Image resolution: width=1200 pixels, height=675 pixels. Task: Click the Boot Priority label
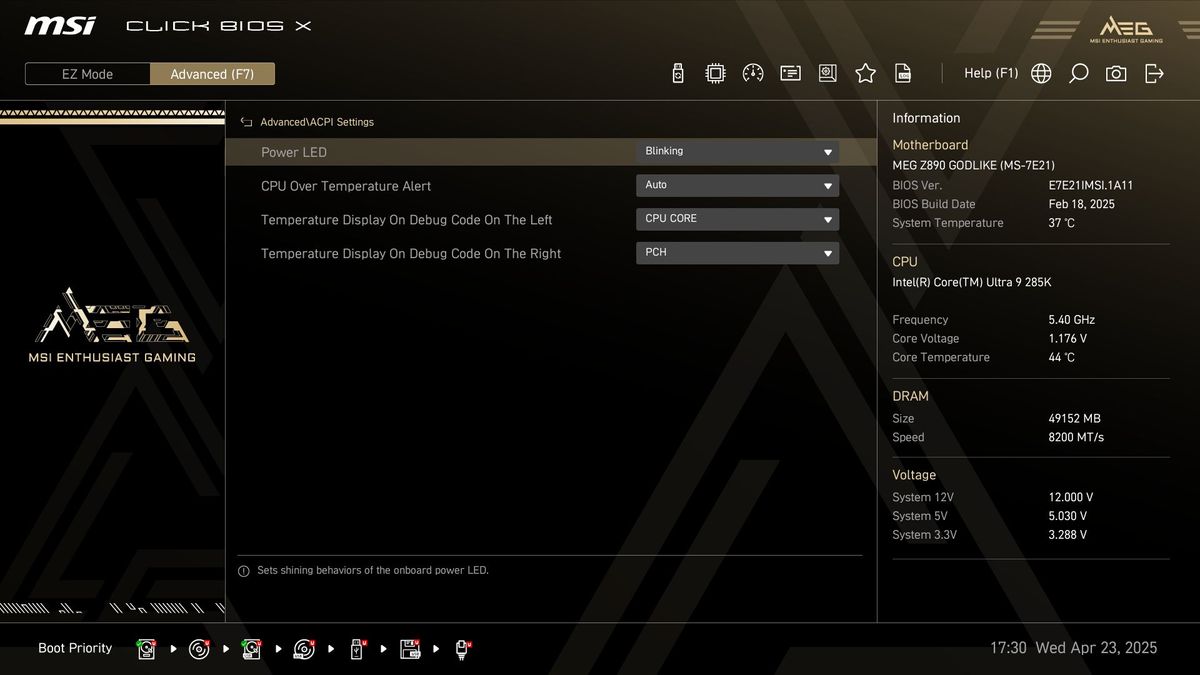pos(75,648)
